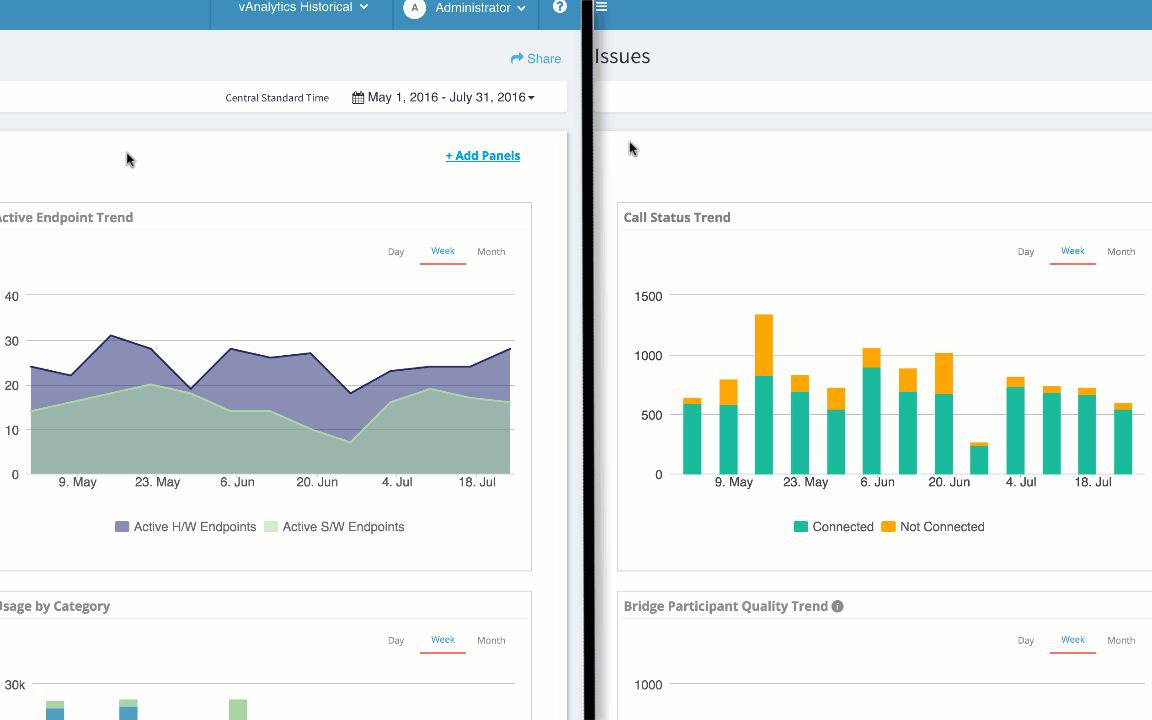Viewport: 1152px width, 720px height.
Task: Click the Call Status Trend panel title
Action: 677,217
